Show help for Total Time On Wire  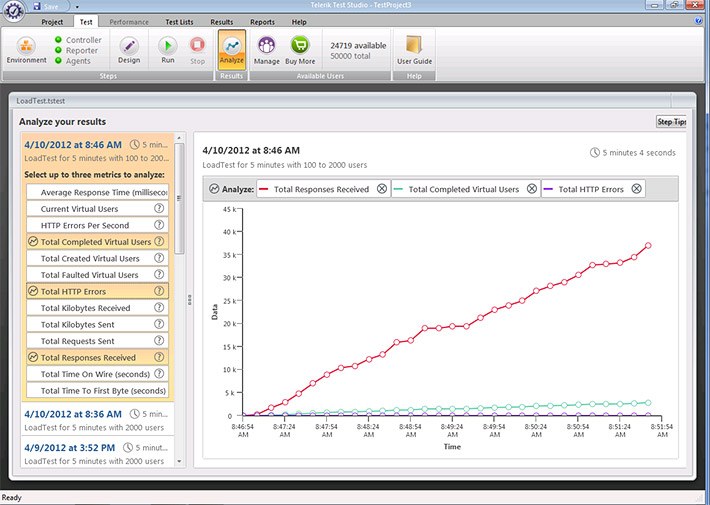159,374
